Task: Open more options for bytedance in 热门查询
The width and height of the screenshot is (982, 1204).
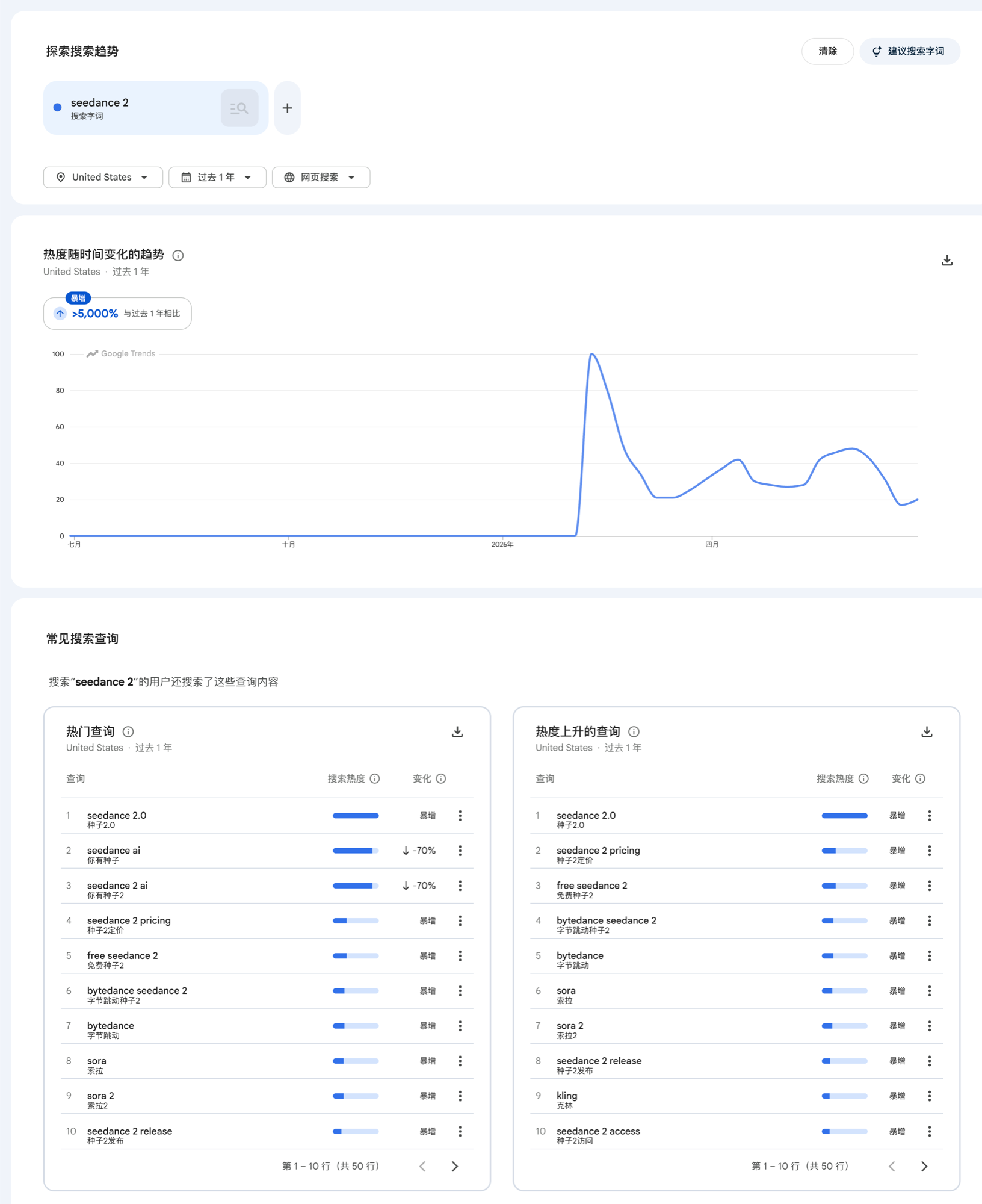Action: [460, 1026]
